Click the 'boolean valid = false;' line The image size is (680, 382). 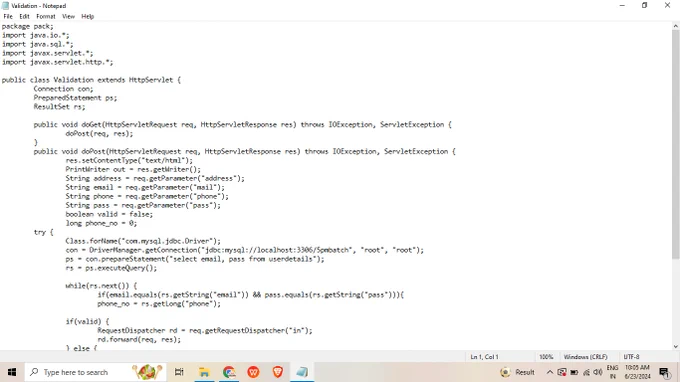pos(109,214)
